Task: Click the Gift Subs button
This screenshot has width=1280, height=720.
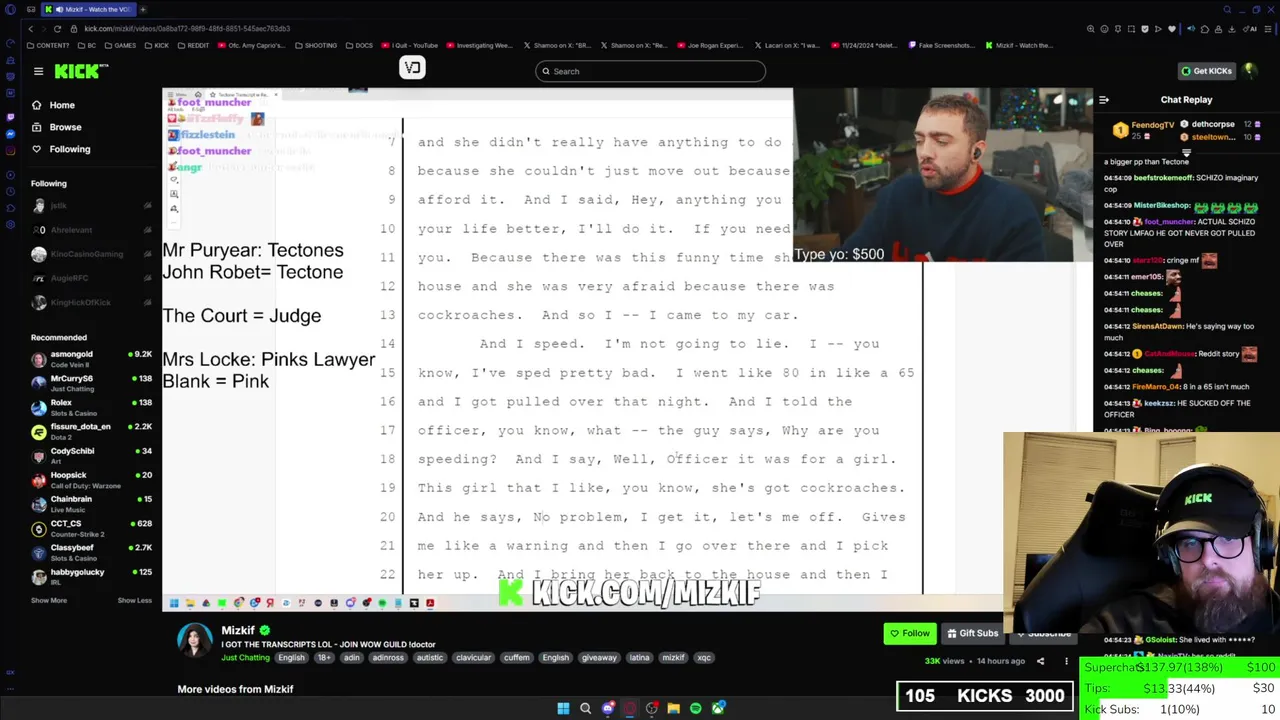Action: coord(971,633)
